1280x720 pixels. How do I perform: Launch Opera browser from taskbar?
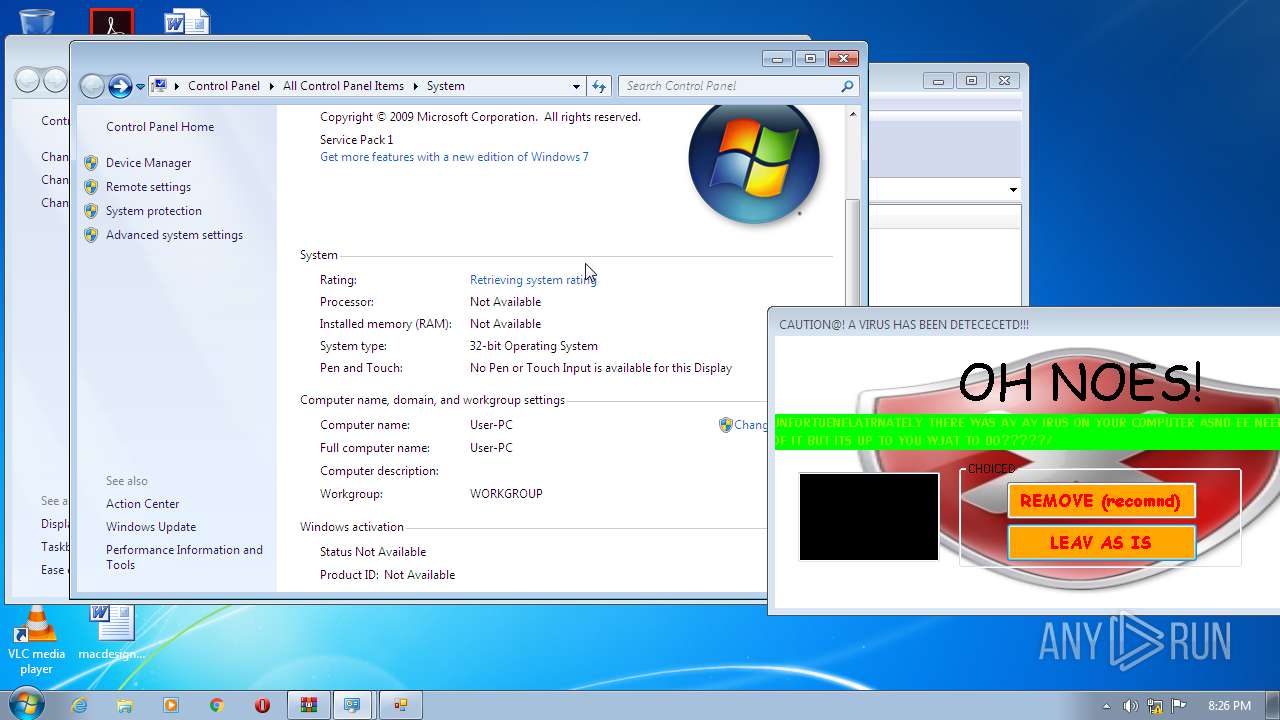pos(263,705)
